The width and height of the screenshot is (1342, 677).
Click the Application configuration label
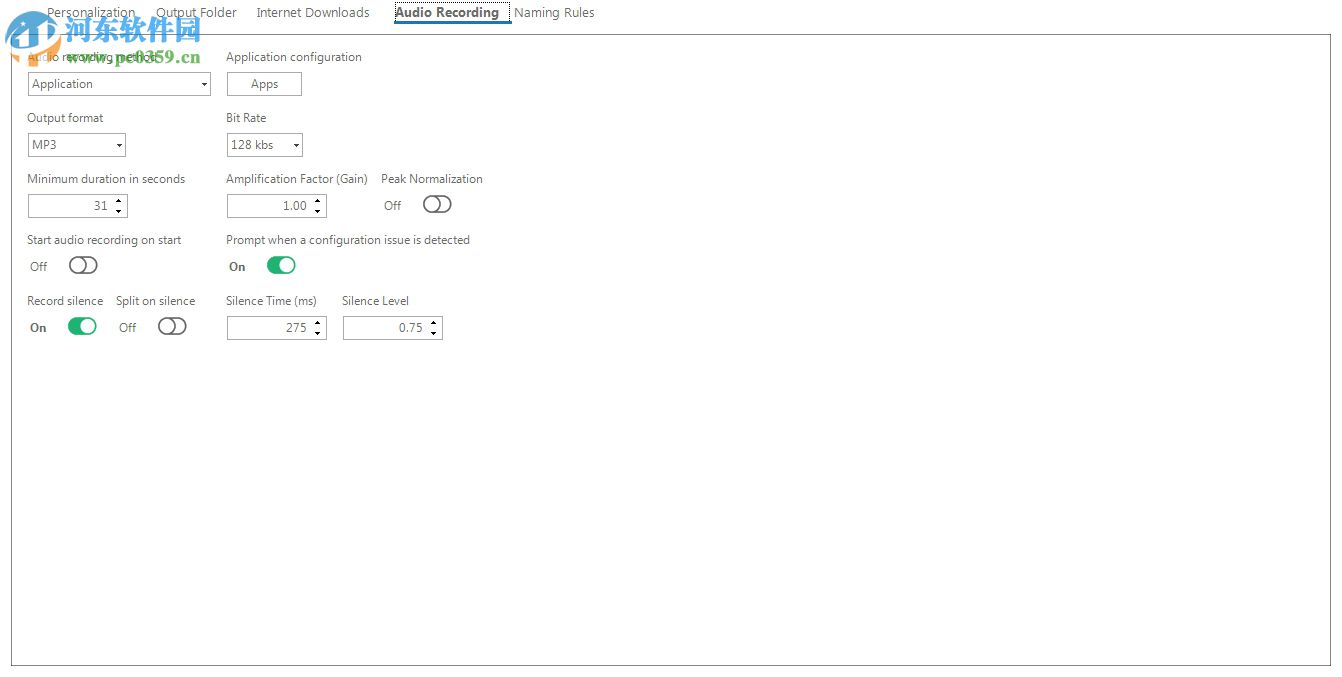(294, 57)
